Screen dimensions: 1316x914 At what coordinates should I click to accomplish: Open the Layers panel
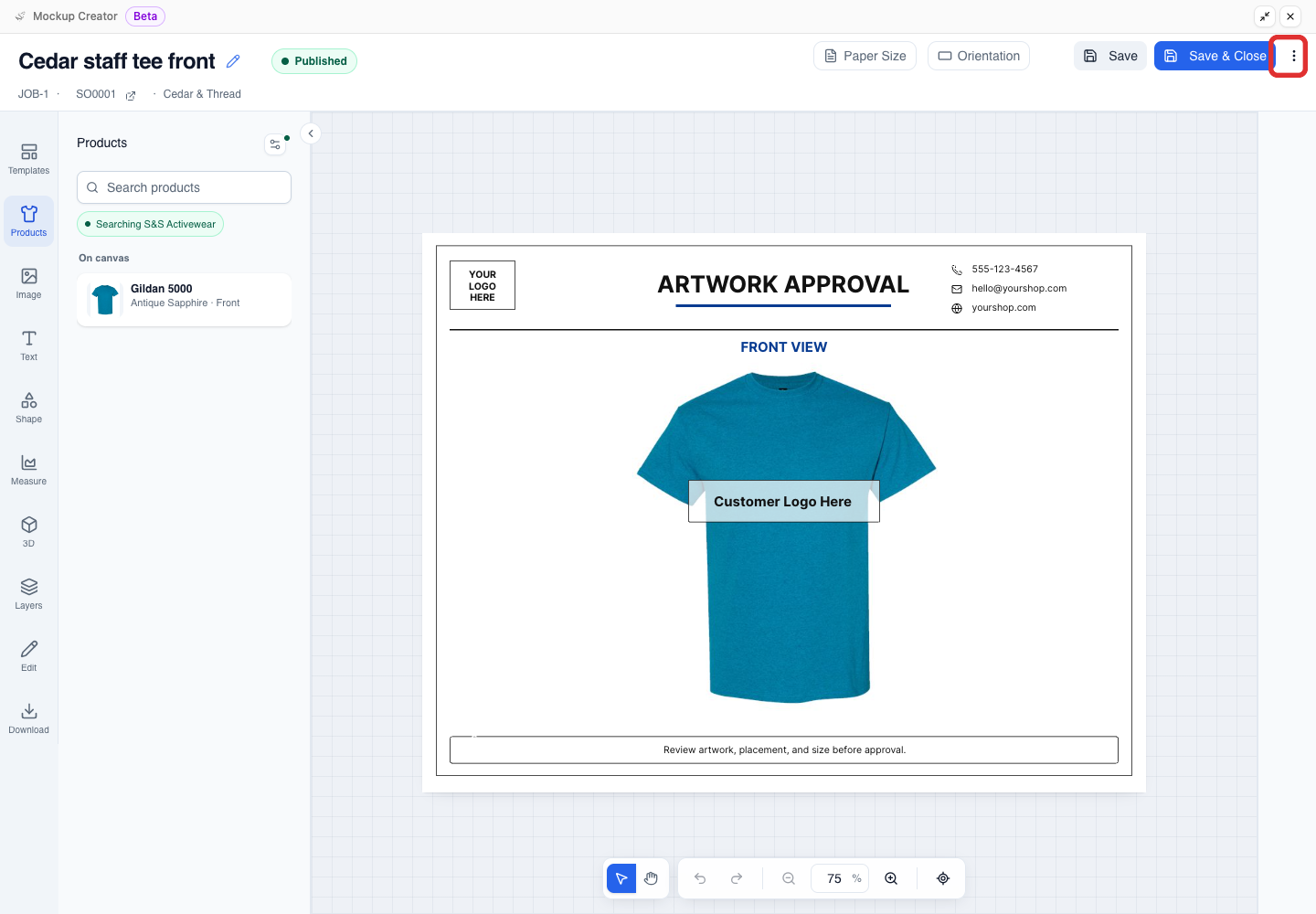pos(29,594)
